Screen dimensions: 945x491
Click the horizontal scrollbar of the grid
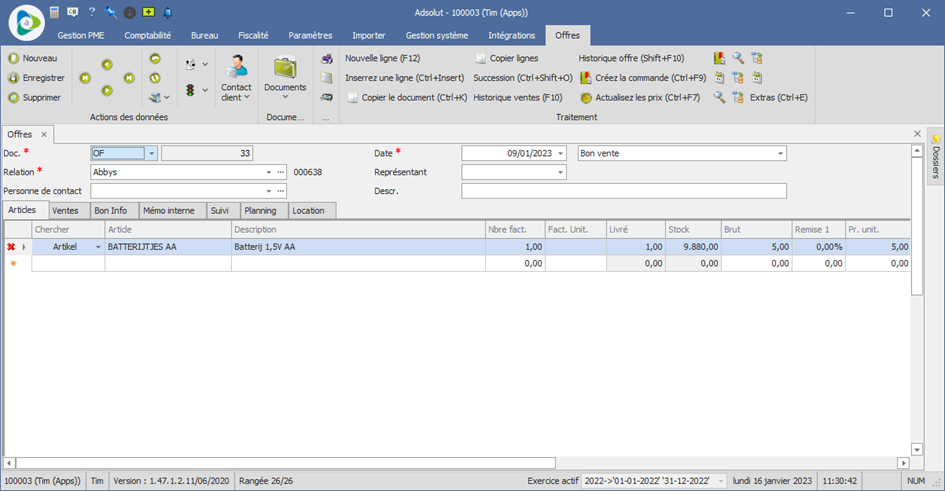286,463
